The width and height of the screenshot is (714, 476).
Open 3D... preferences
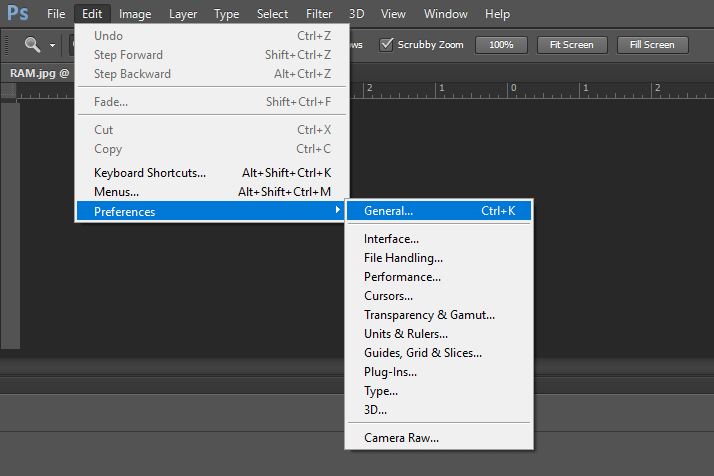tap(439, 410)
